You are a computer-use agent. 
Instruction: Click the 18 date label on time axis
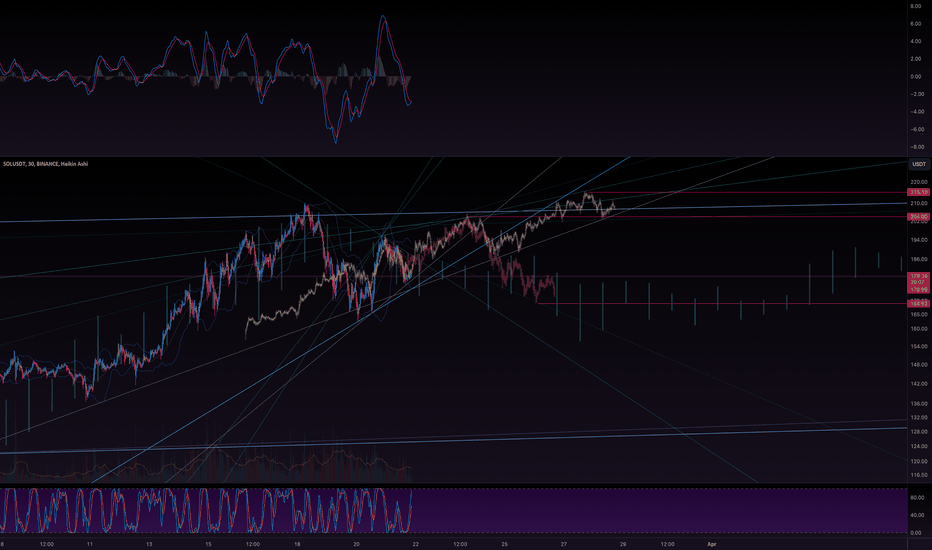click(x=297, y=544)
